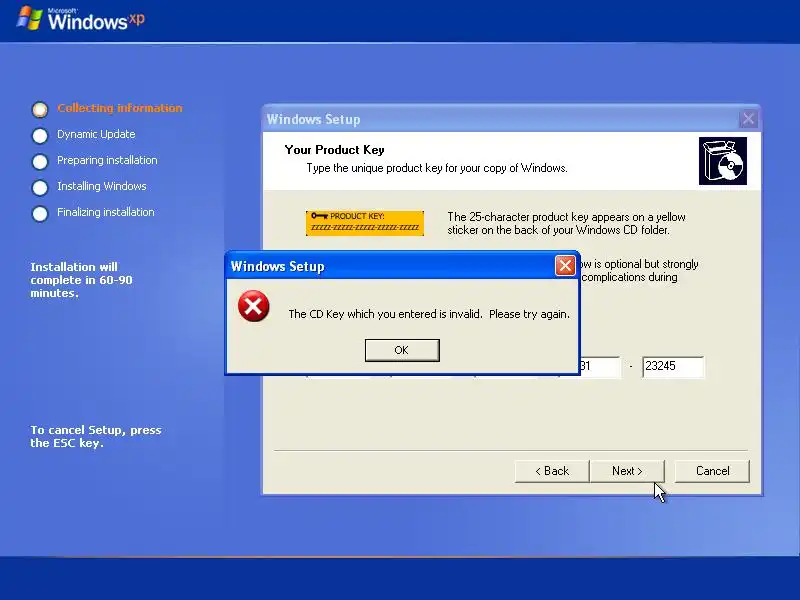The height and width of the screenshot is (600, 800).
Task: Click OK in the invalid CD Key dialog
Action: 402,350
